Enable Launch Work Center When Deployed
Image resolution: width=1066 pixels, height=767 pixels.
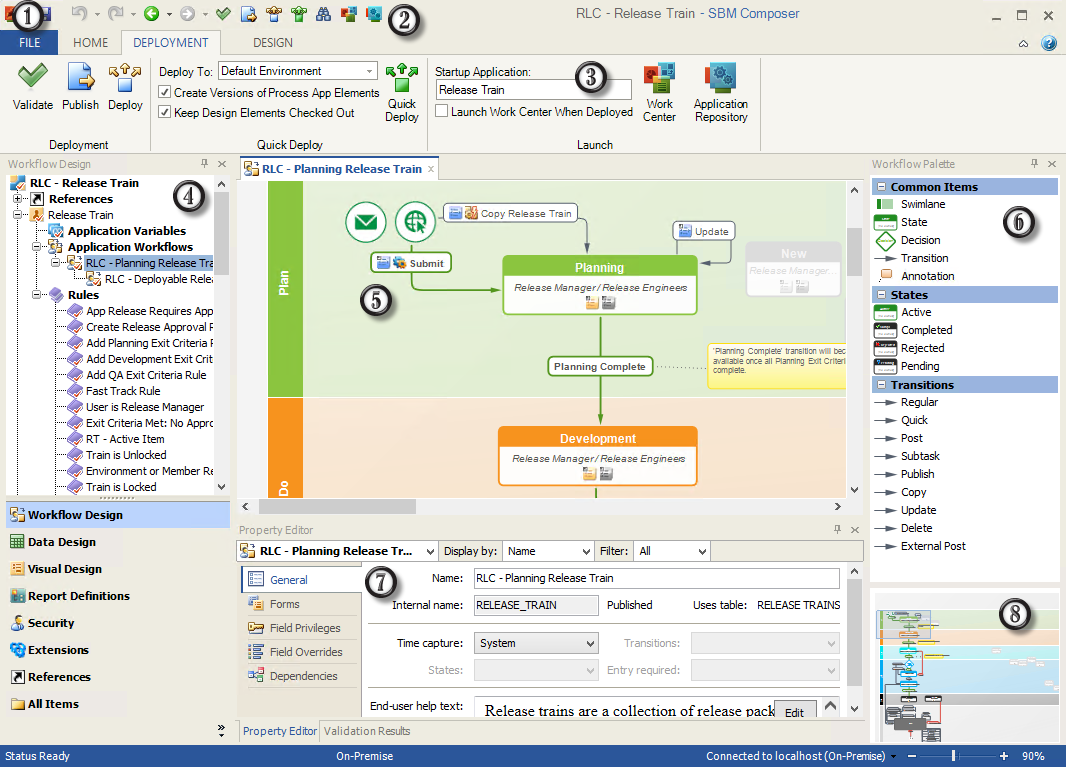pos(442,112)
